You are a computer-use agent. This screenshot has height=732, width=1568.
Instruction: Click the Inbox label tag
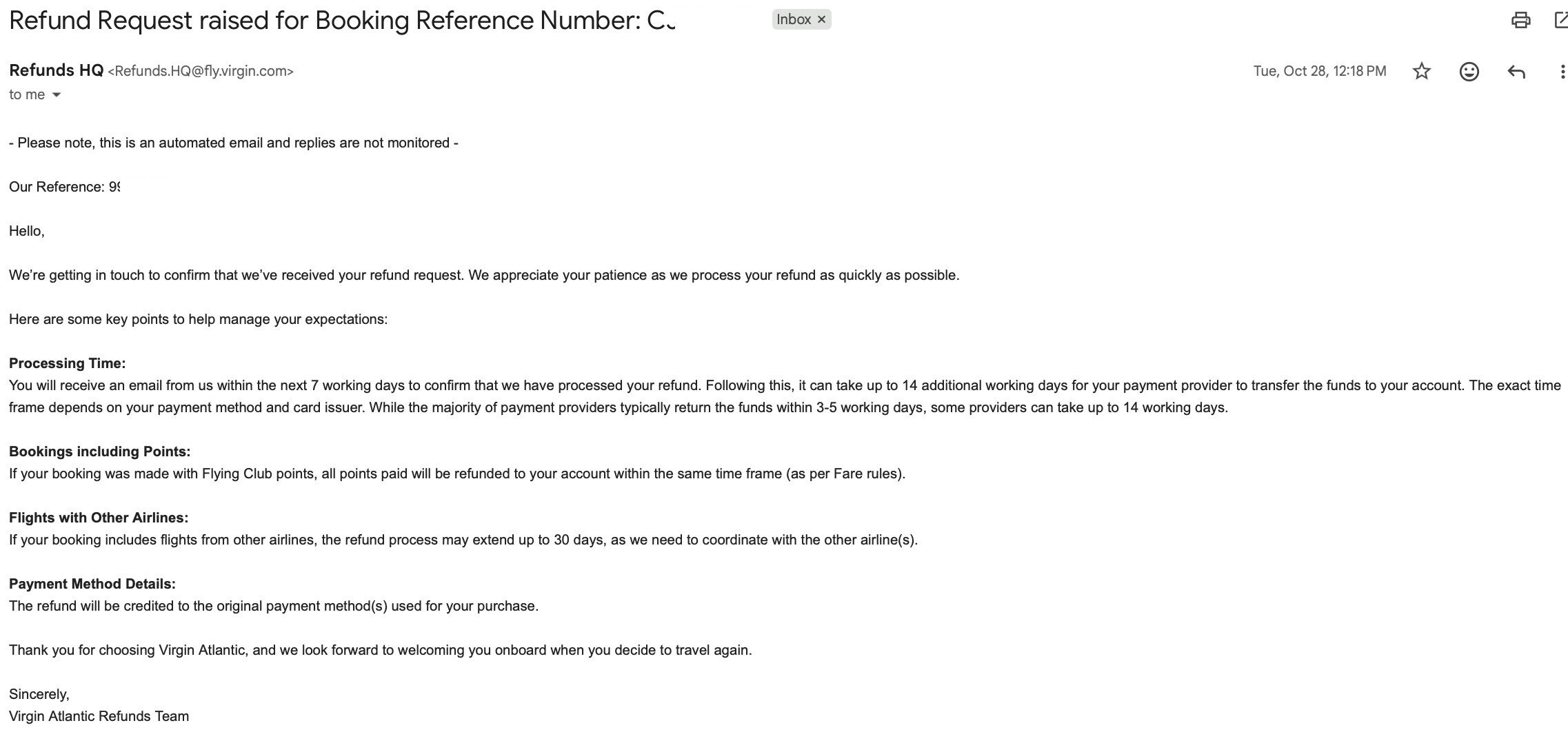793,20
